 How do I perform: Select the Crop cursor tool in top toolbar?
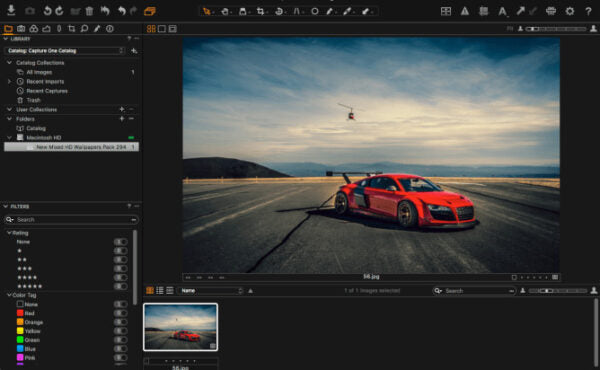pos(261,11)
